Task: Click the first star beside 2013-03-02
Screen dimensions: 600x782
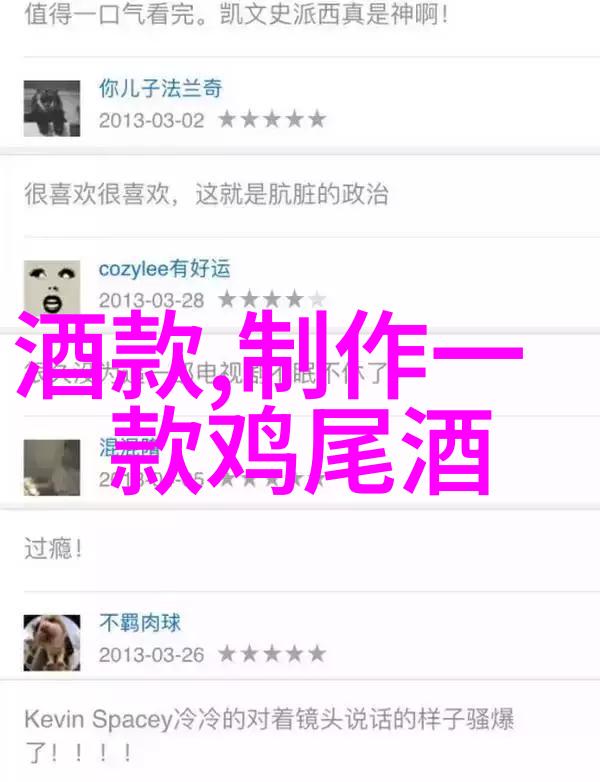Action: point(227,120)
